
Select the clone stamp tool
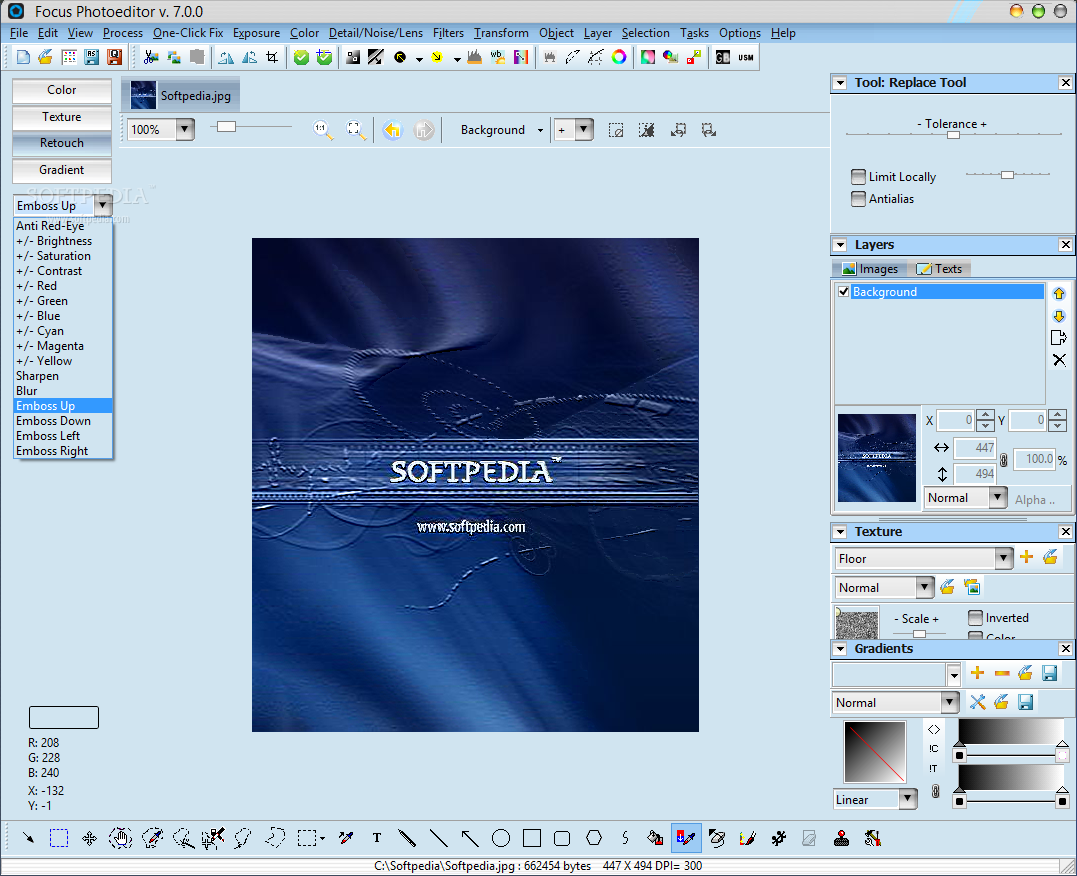coord(841,838)
